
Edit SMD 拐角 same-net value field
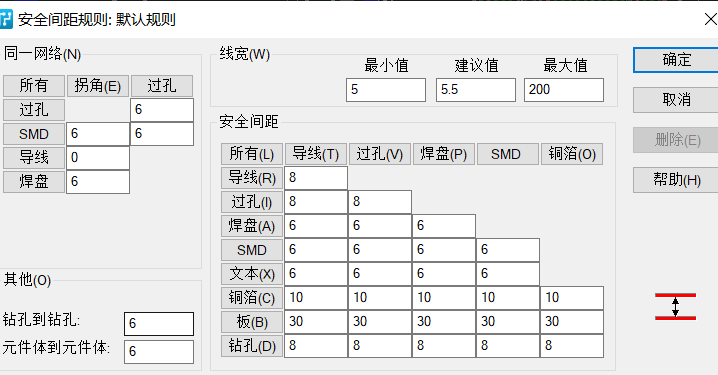[98, 134]
